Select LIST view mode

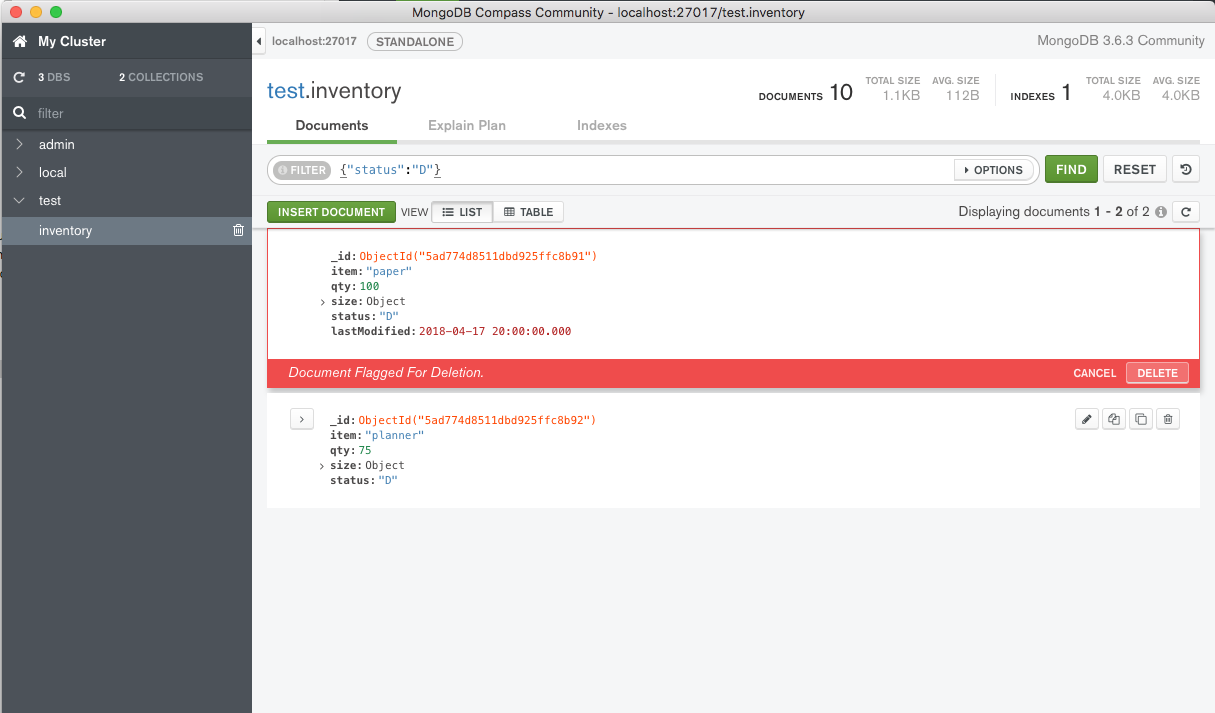(x=461, y=211)
